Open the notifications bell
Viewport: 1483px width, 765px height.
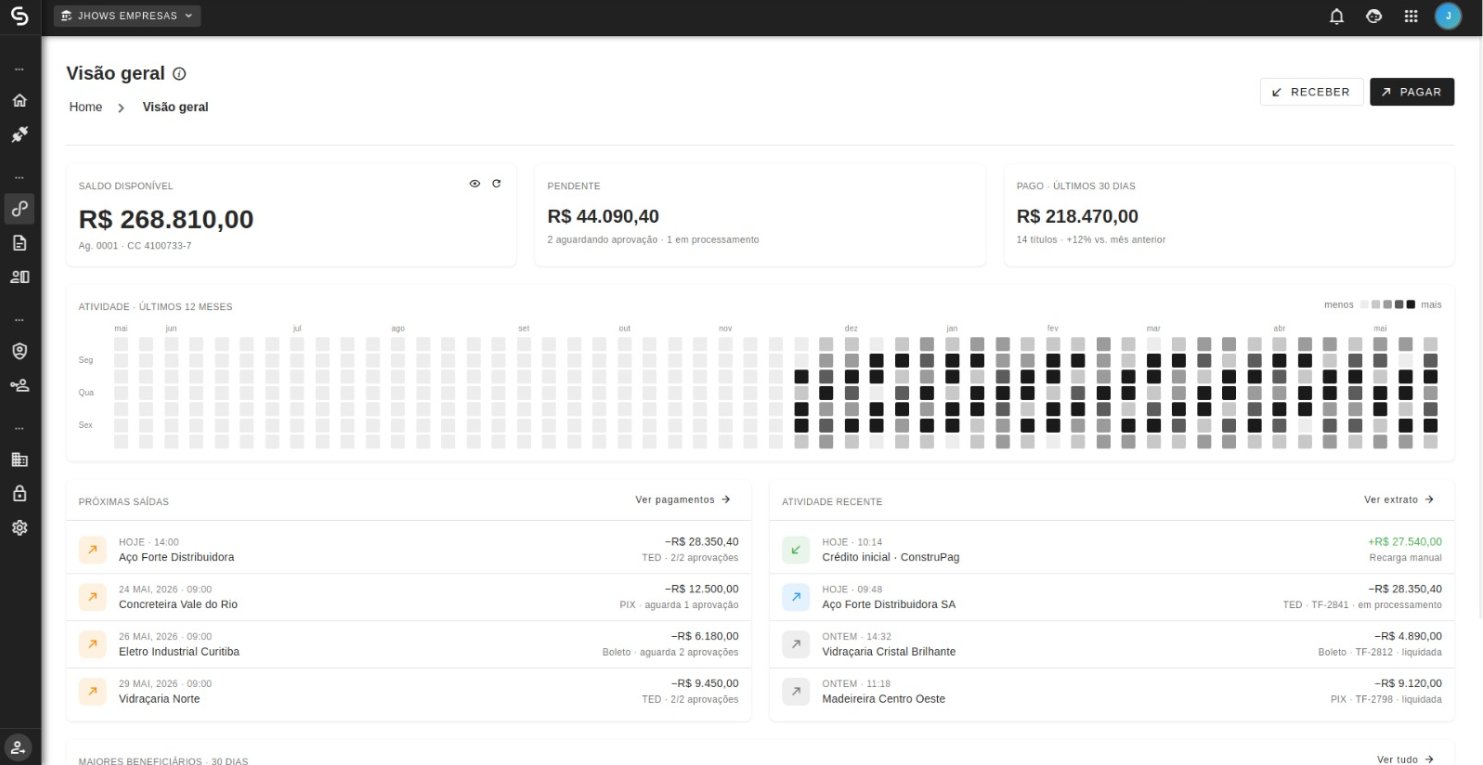1337,16
